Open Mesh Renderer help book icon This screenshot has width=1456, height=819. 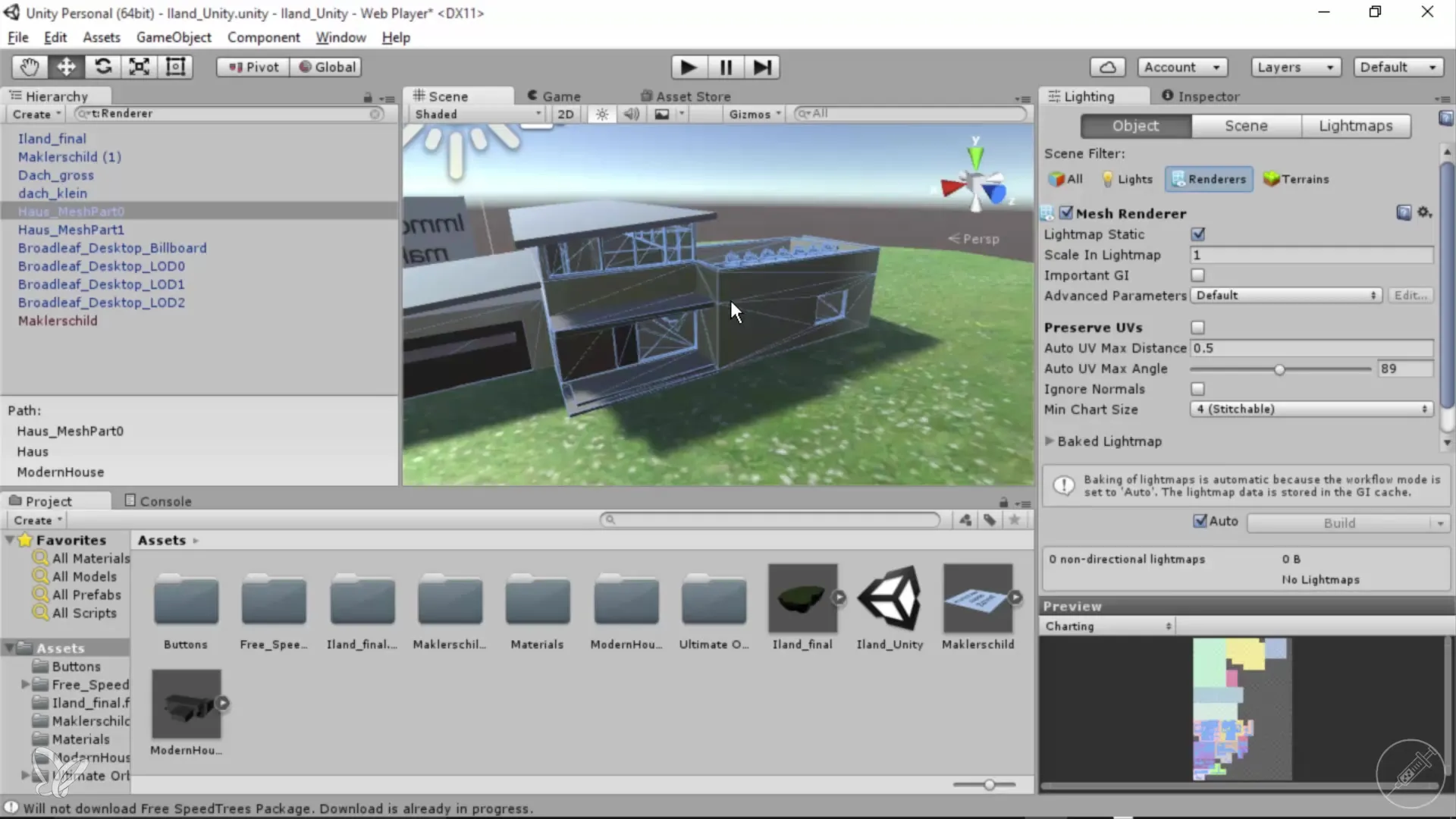(1404, 212)
